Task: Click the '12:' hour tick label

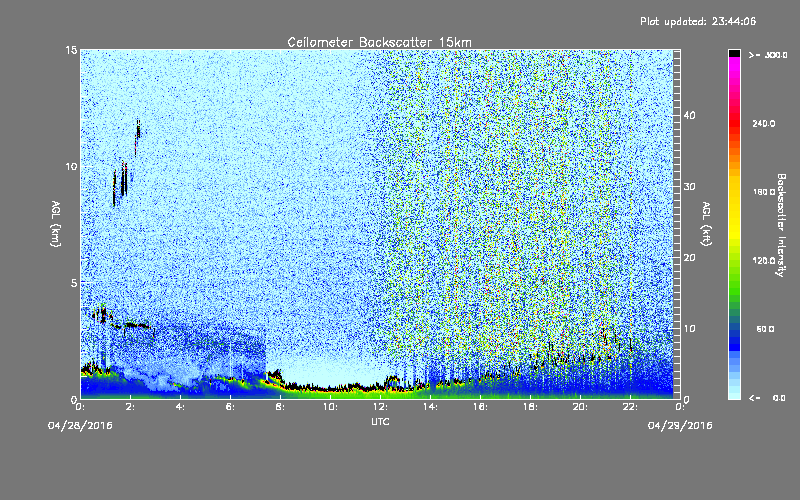Action: coord(381,407)
